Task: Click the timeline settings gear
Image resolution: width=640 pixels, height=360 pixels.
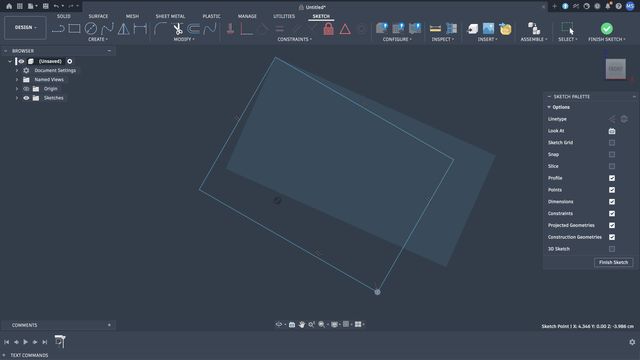Action: (632, 342)
